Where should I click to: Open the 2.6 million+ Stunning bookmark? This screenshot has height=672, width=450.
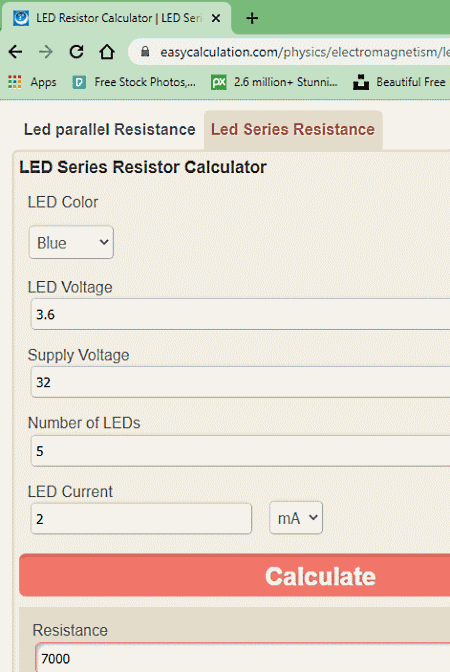(274, 82)
